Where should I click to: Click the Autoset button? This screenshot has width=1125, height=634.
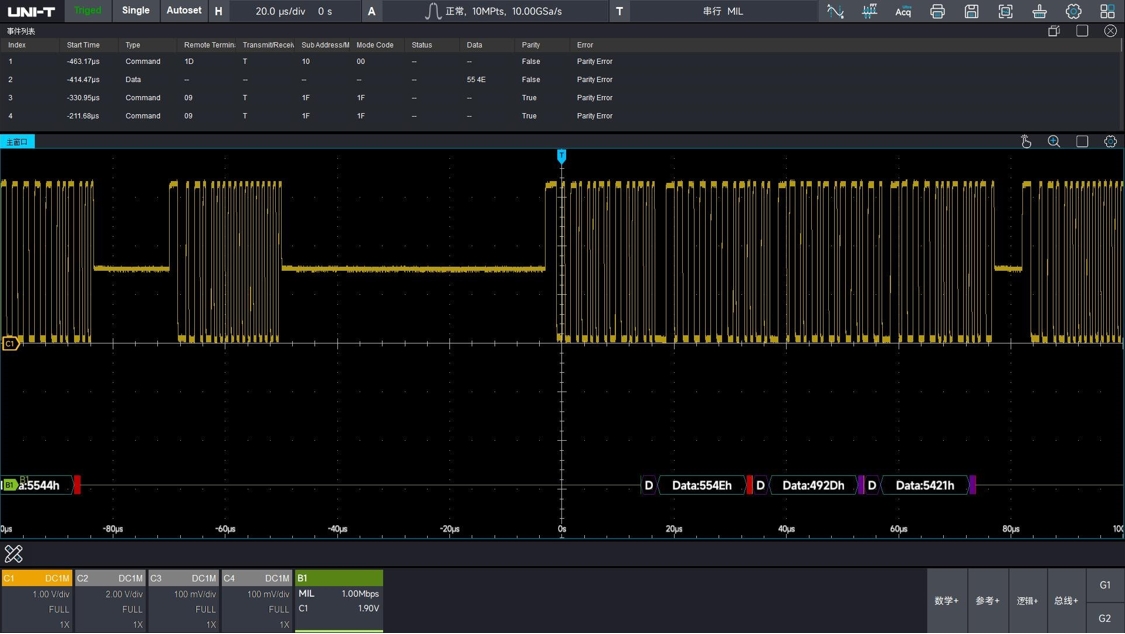[184, 11]
